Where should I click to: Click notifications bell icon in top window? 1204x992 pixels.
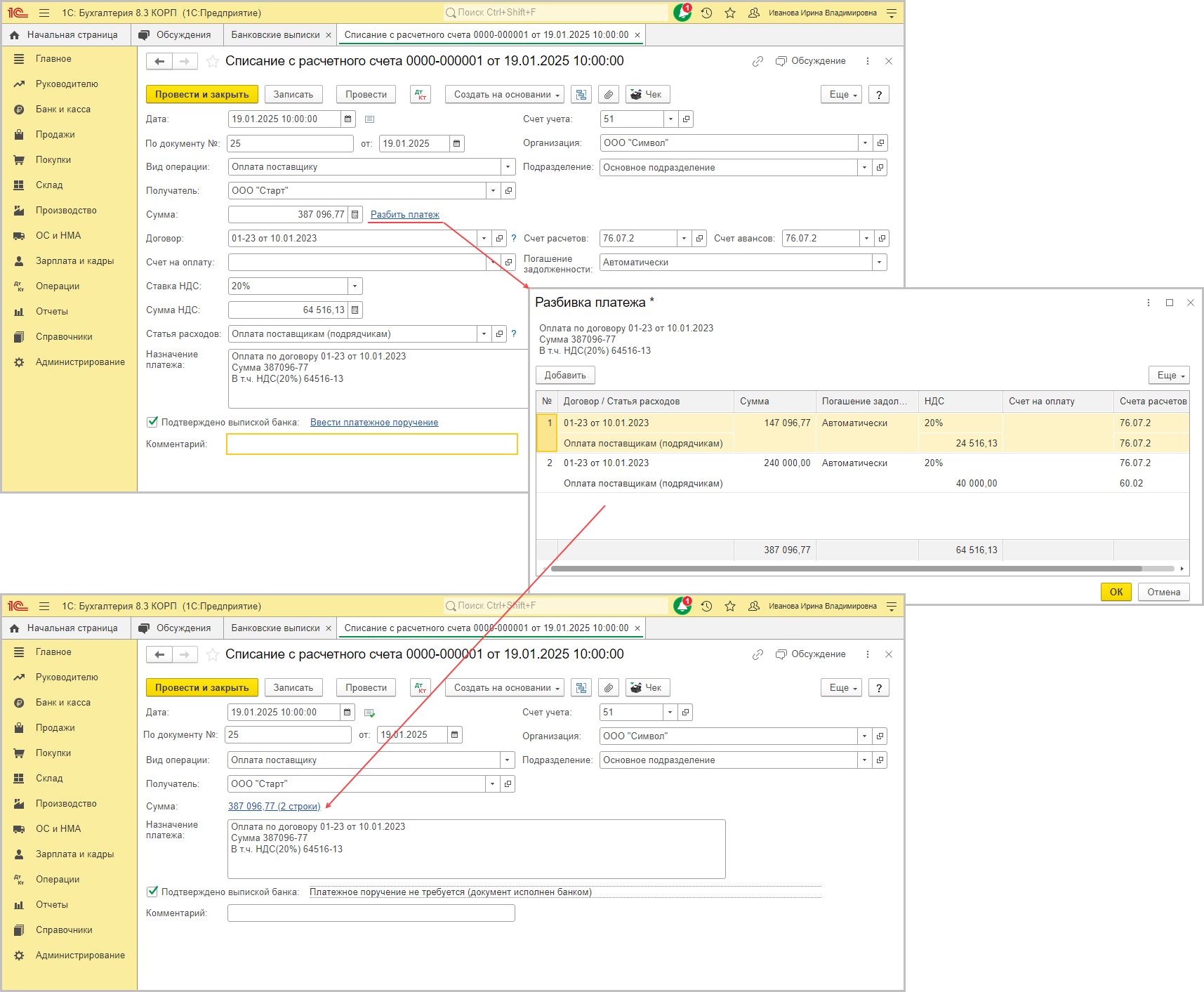point(682,13)
